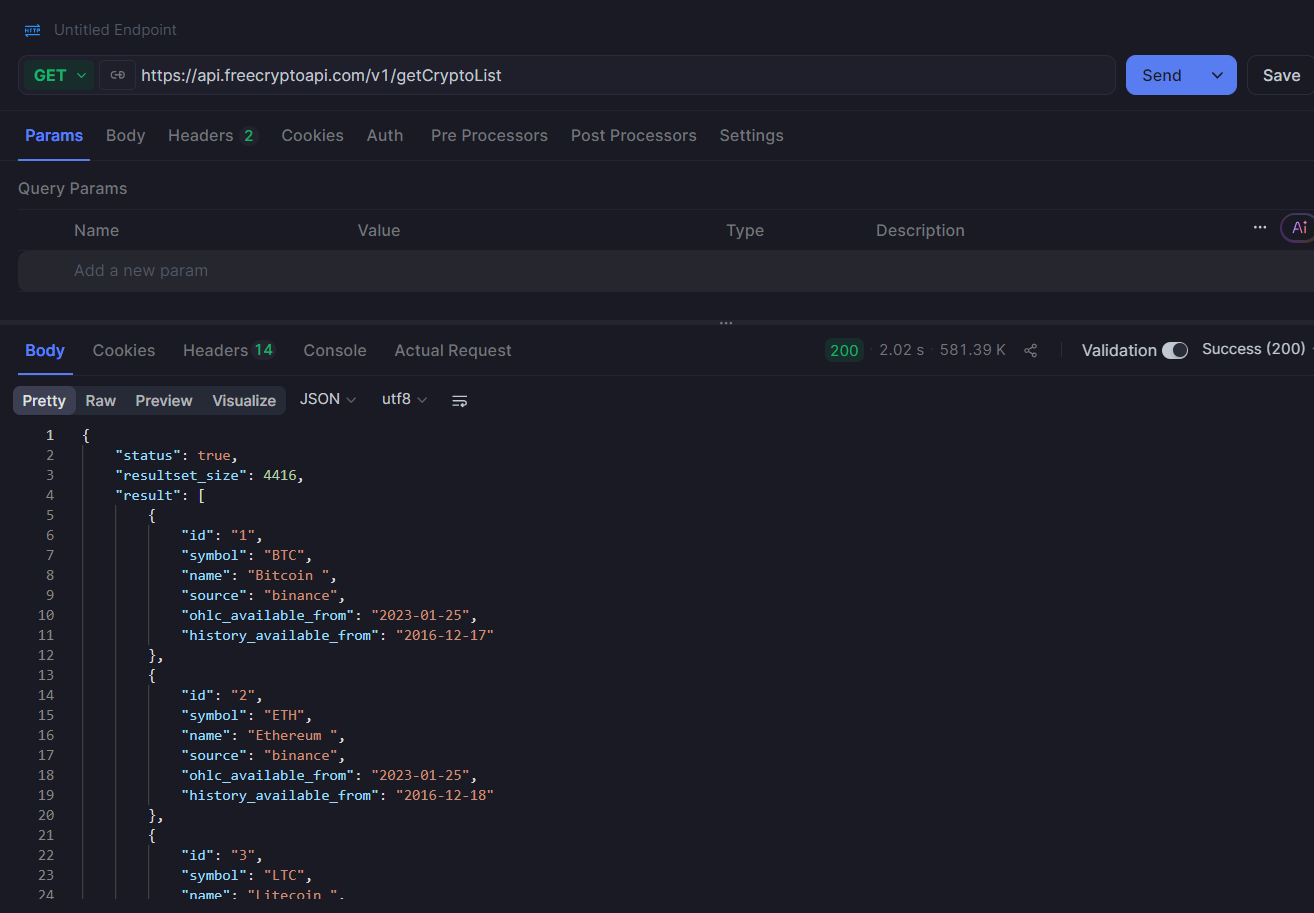
Task: Open the JSON format dropdown
Action: point(327,399)
